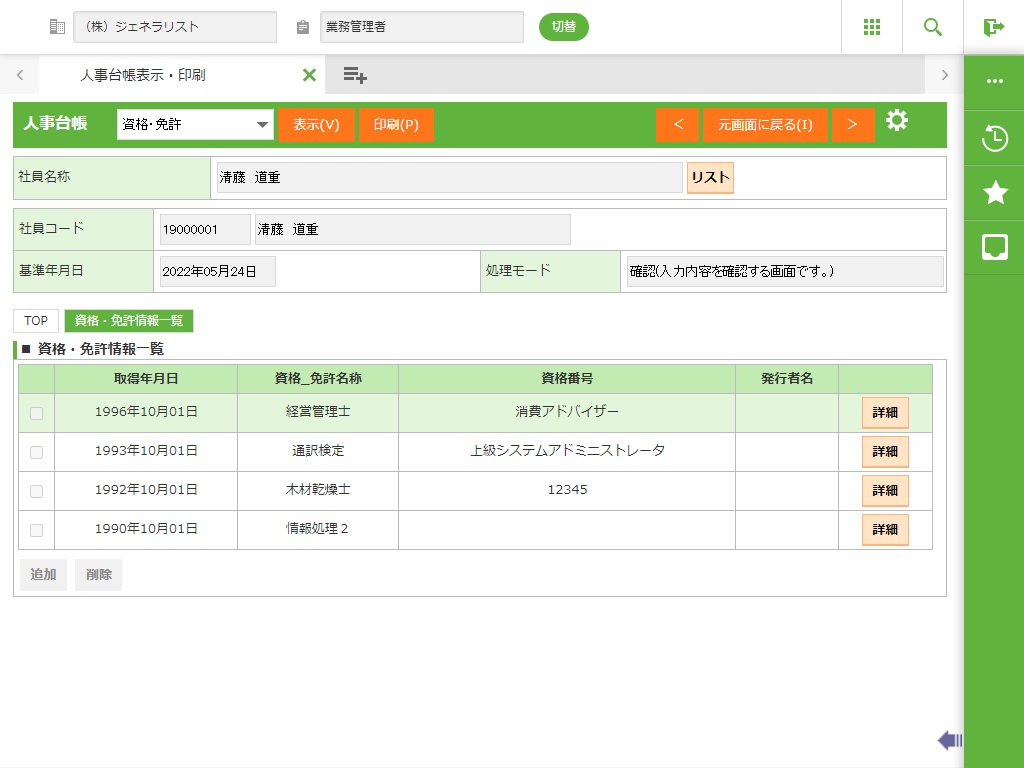Click the logout icon at top right
The image size is (1024, 768).
[x=993, y=27]
